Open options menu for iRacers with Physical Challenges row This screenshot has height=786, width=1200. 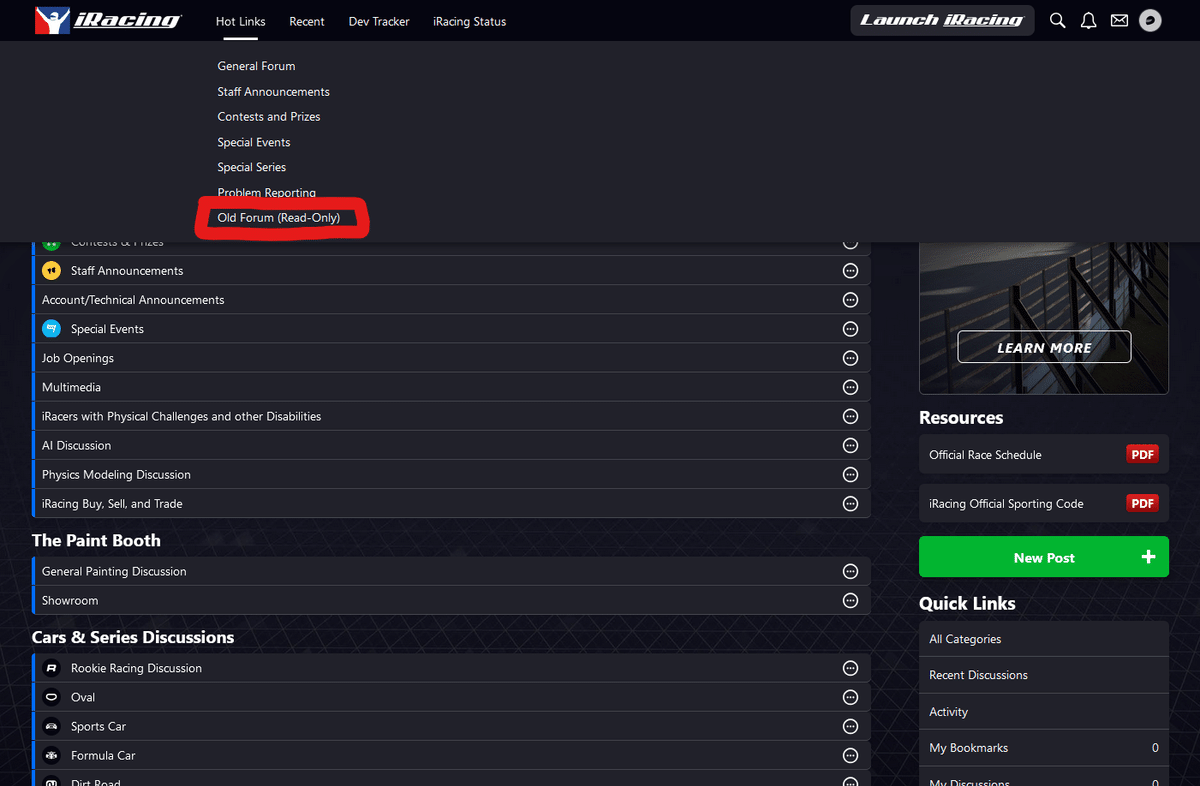(x=850, y=416)
